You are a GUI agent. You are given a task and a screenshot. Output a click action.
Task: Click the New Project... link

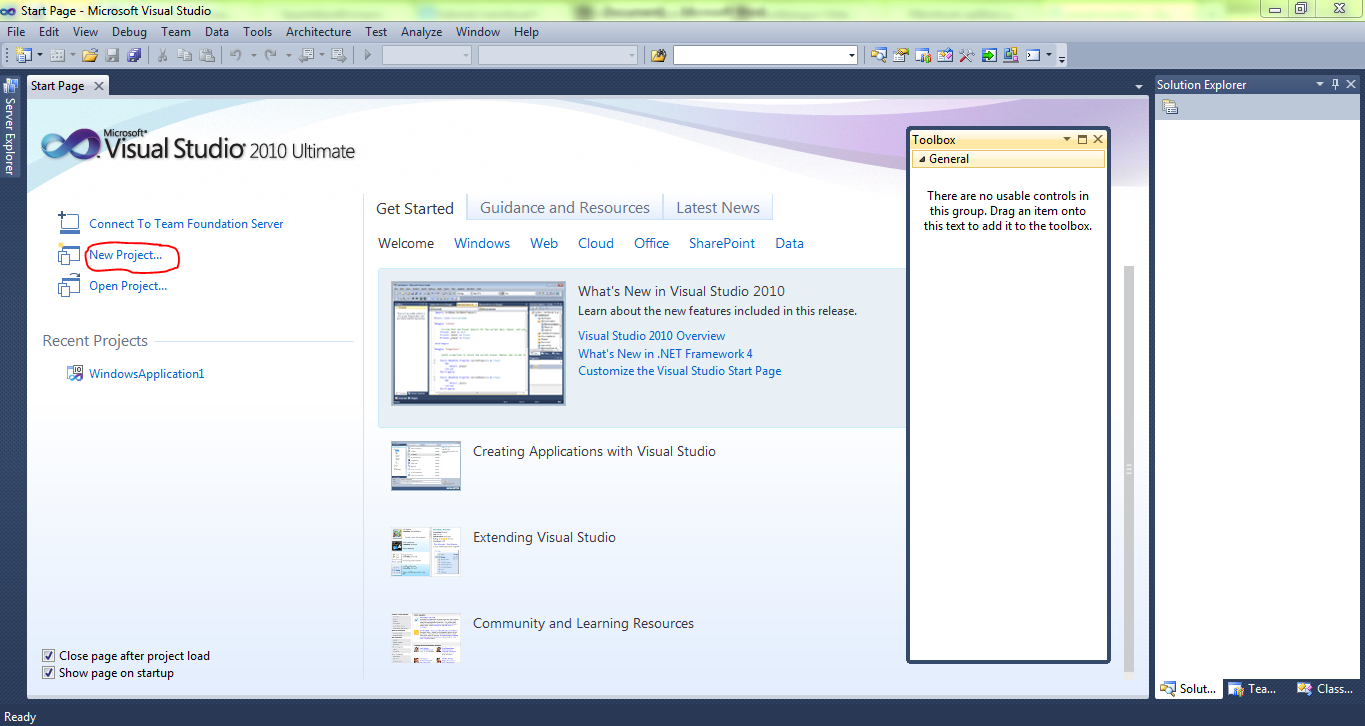(125, 255)
